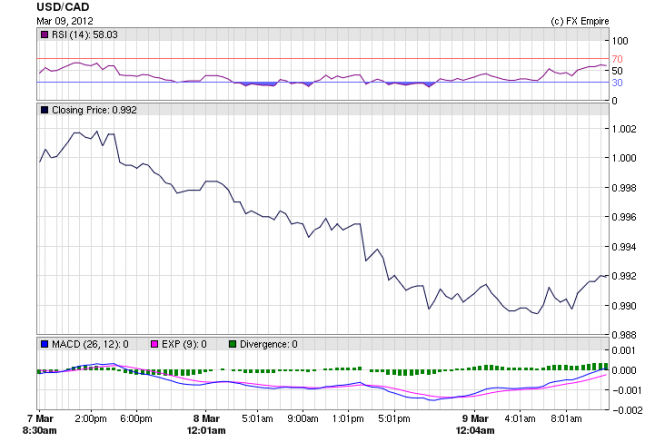Viewport: 645px width, 442px height.
Task: Click the '0.988' price axis label
Action: coord(624,335)
